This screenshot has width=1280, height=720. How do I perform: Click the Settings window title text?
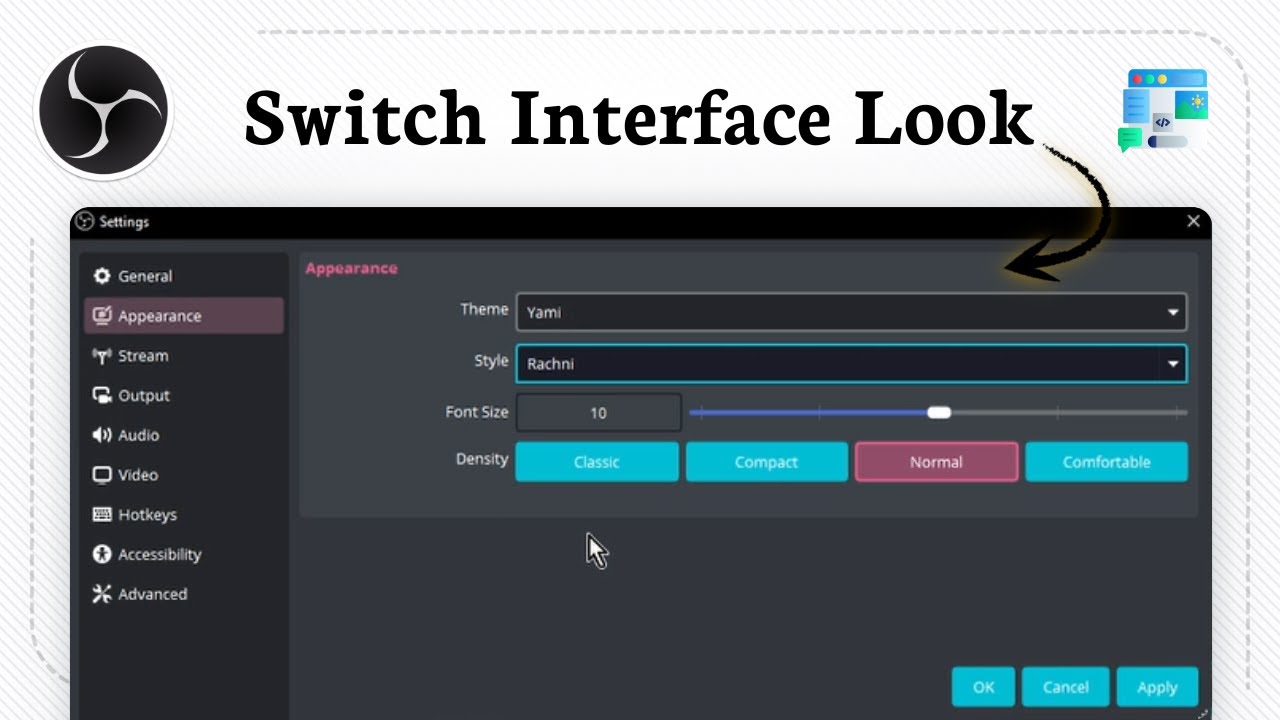pos(124,222)
